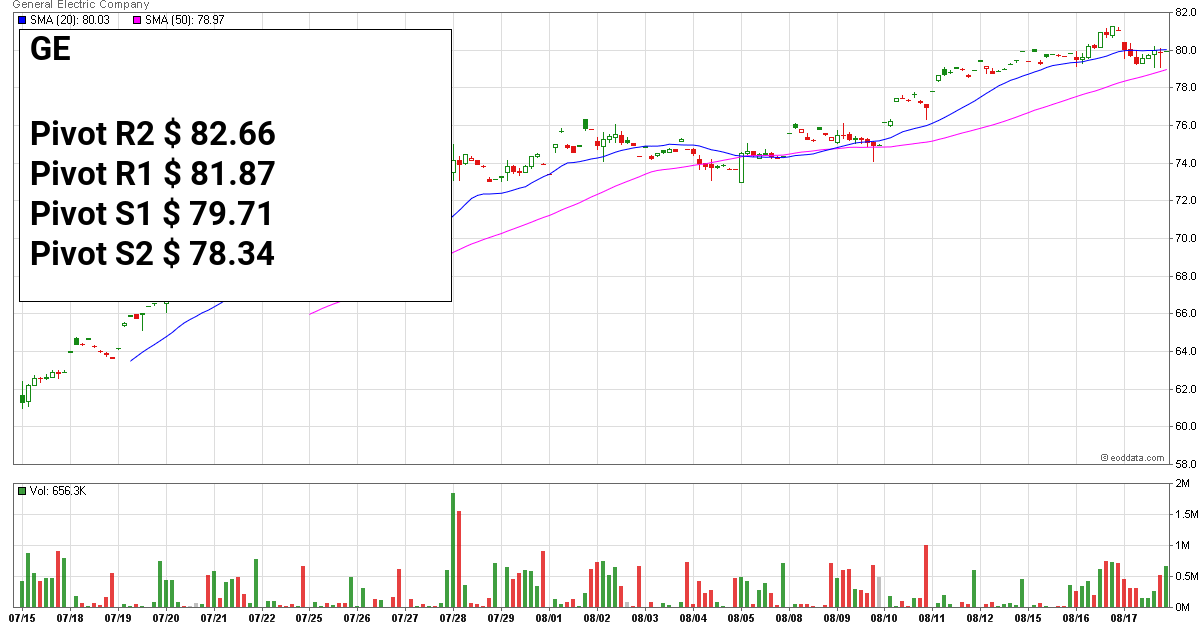Click the 07/26 date axis label
Screen dimensions: 1200x628
point(358,619)
